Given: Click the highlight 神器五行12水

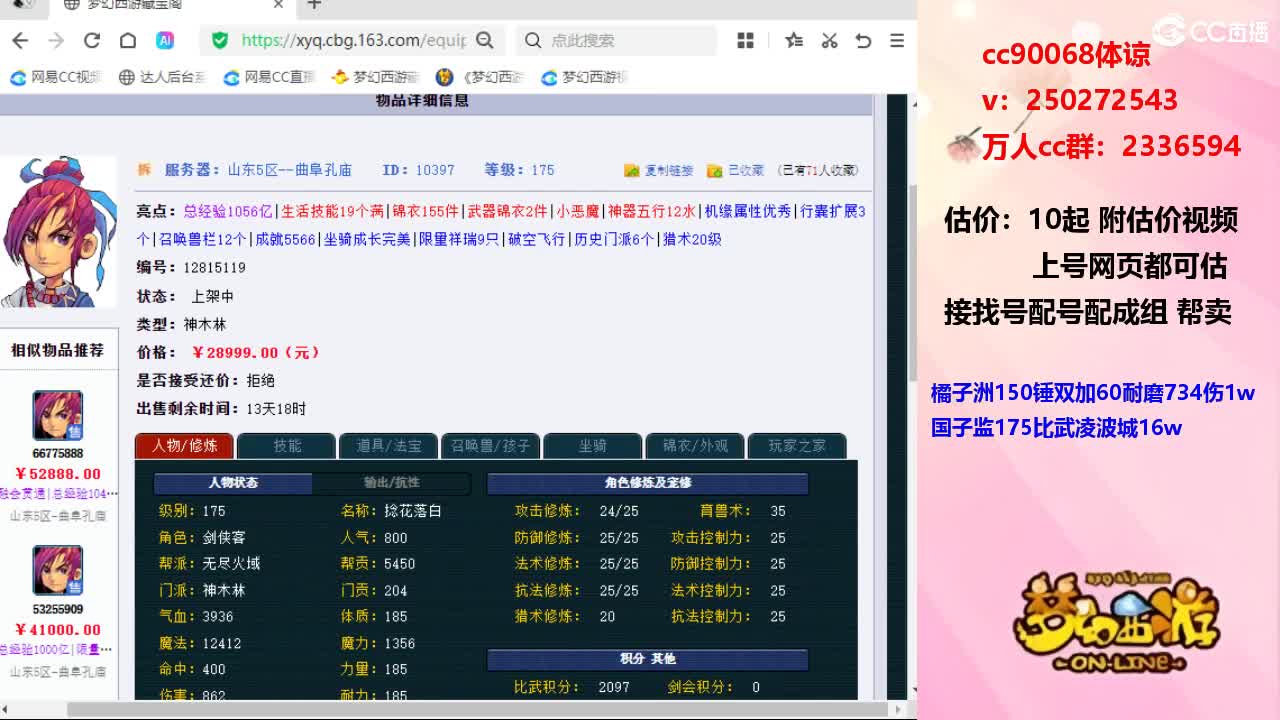Looking at the screenshot, I should pos(652,212).
